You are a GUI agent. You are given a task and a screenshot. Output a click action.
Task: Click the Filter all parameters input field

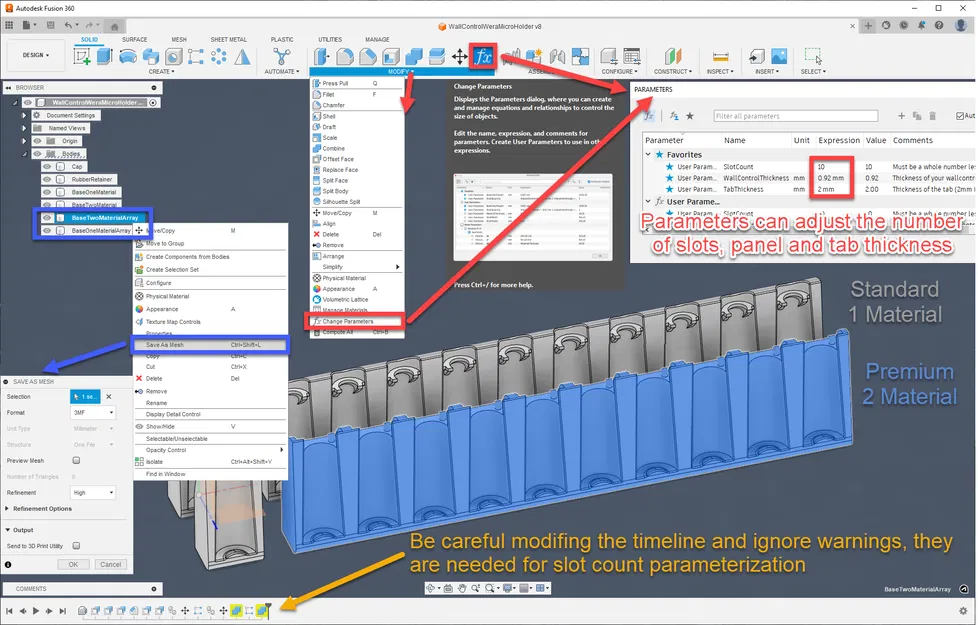(795, 116)
